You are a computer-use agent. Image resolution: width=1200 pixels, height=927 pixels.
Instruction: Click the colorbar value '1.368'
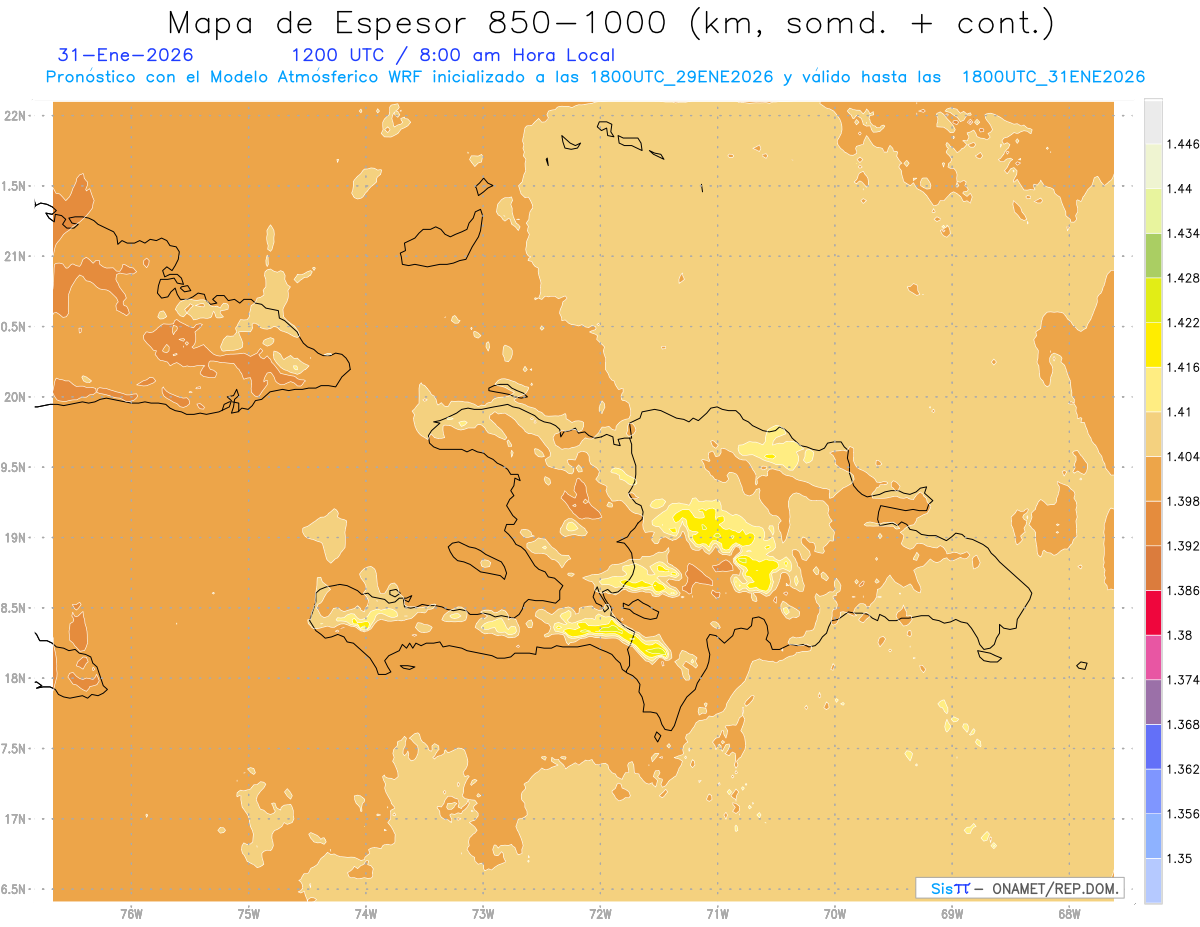click(1183, 724)
